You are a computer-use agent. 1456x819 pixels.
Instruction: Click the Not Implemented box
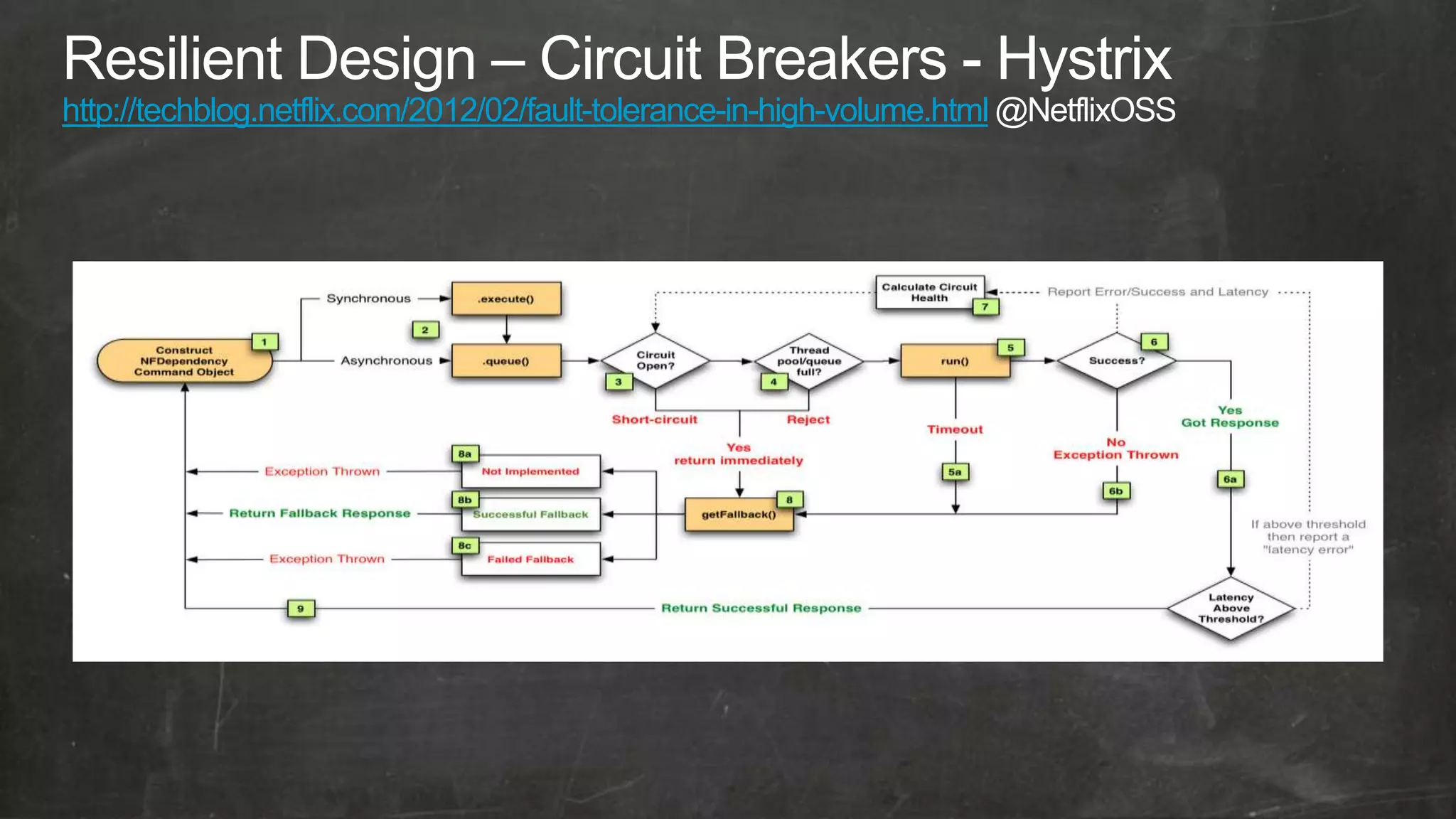(530, 472)
